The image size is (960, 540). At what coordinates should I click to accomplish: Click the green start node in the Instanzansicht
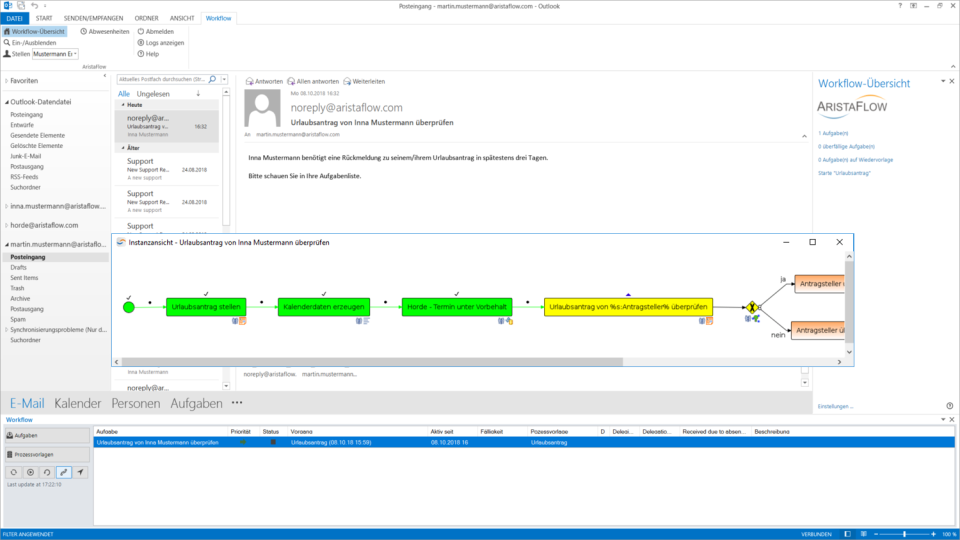(x=129, y=307)
